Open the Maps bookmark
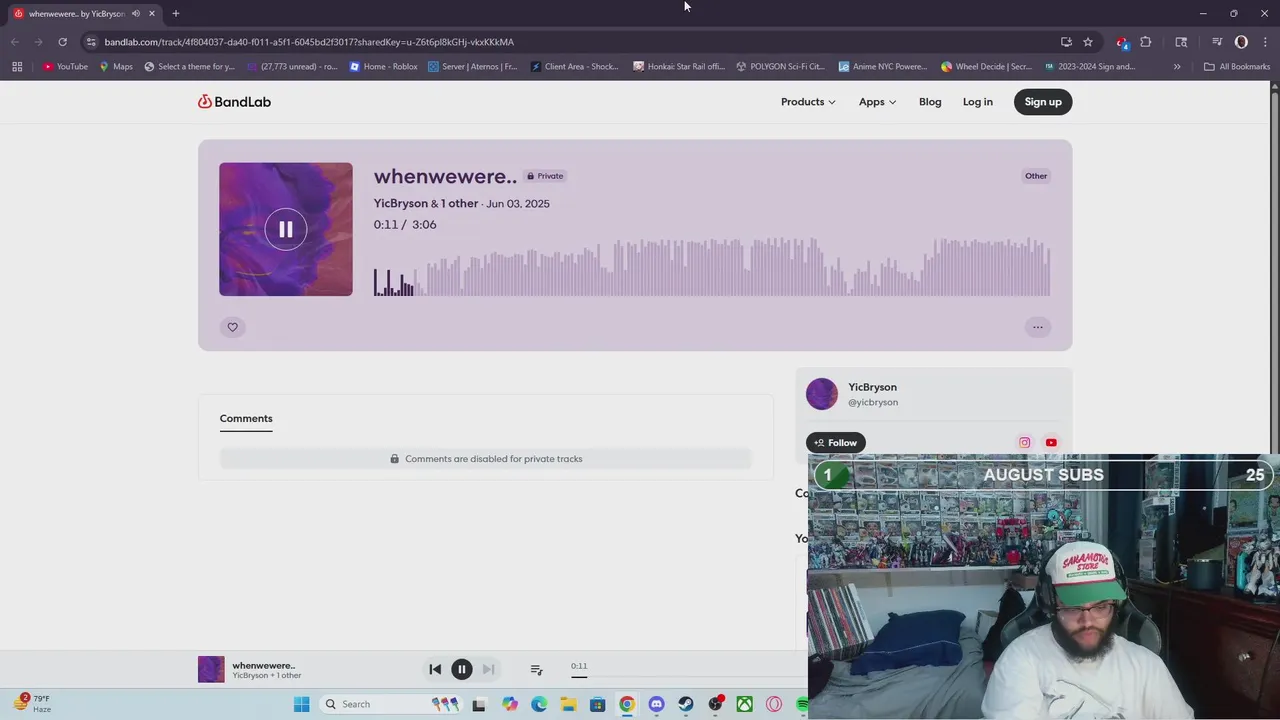This screenshot has width=1280, height=720. 116,67
